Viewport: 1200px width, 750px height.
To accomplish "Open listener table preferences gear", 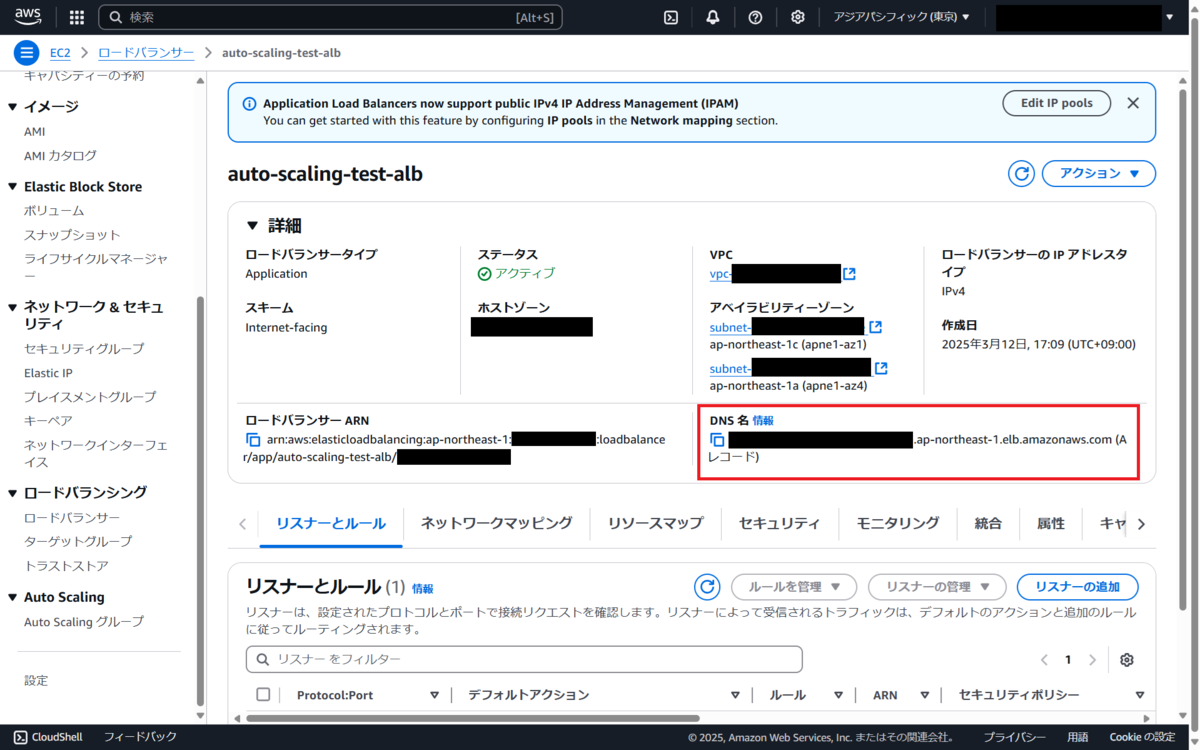I will (x=1127, y=660).
